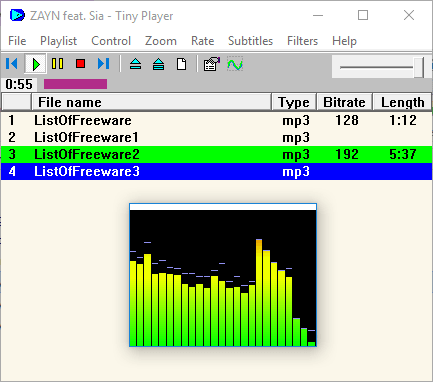433x382 pixels.
Task: Click the blank page (new playlist) icon
Action: (x=181, y=64)
